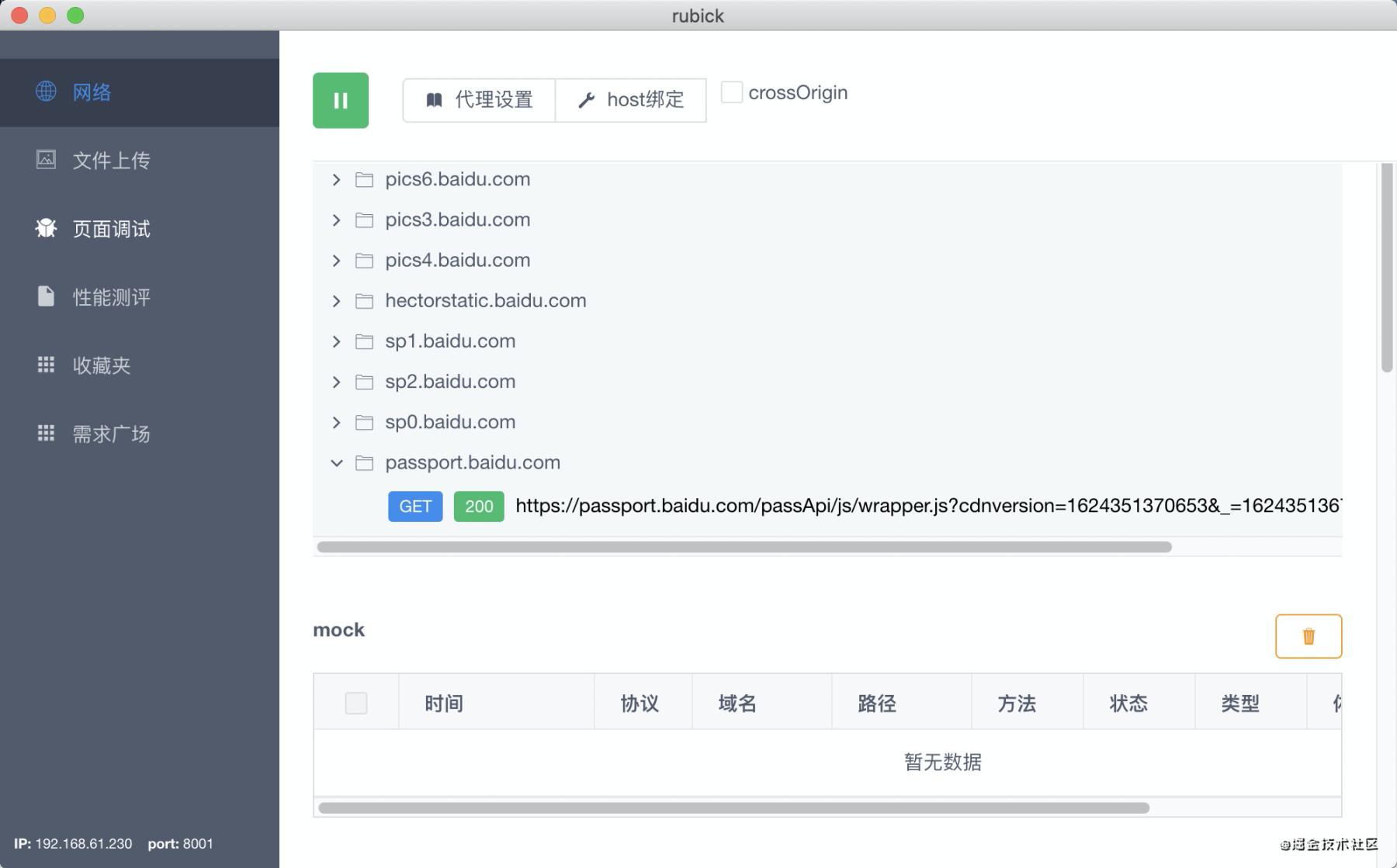Screen dimensions: 1397x868
Task: Expand the sp1.baidu.com tree entry
Action: [x=336, y=341]
